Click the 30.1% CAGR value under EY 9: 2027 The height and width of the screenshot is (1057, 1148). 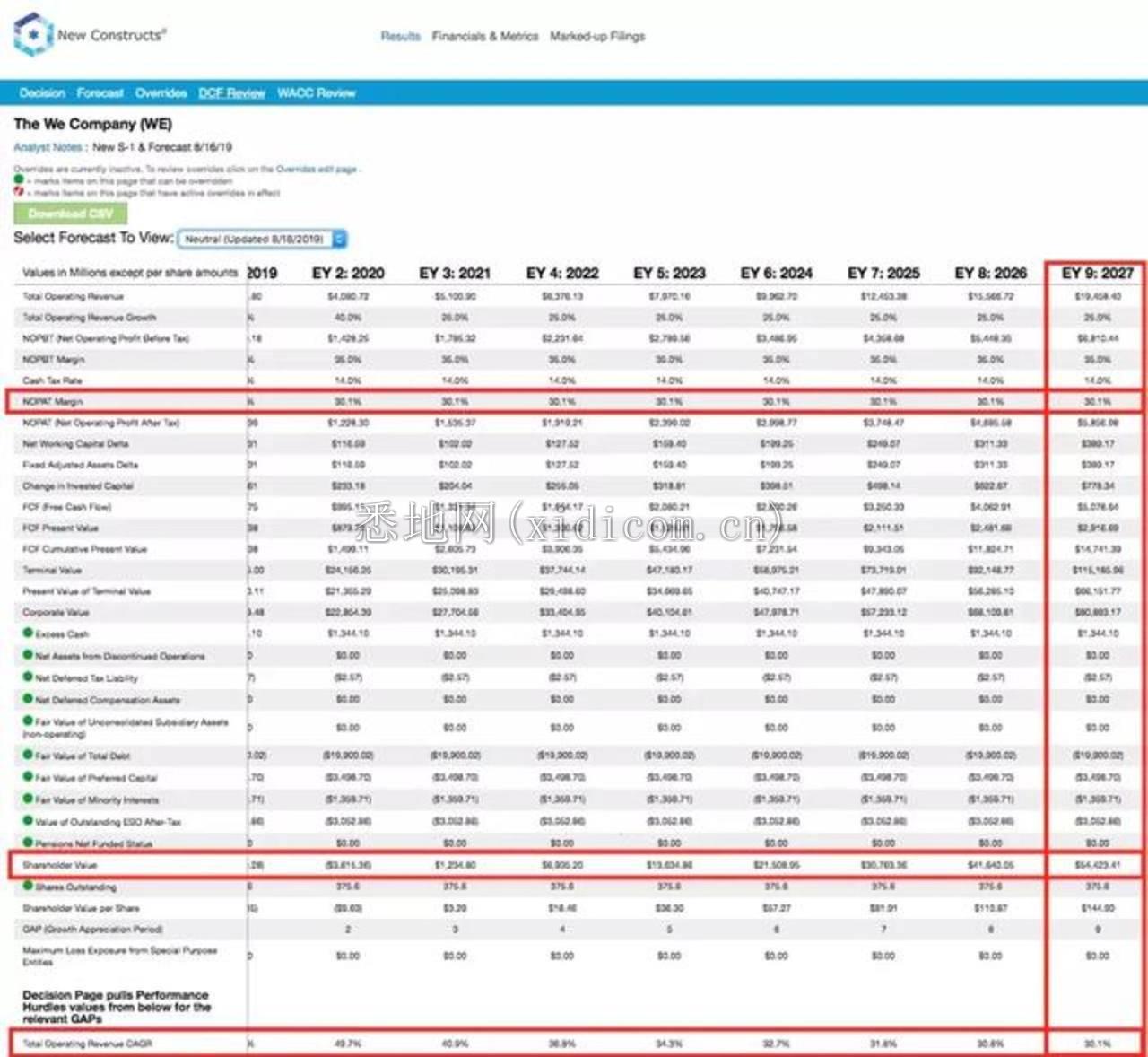[1098, 1044]
